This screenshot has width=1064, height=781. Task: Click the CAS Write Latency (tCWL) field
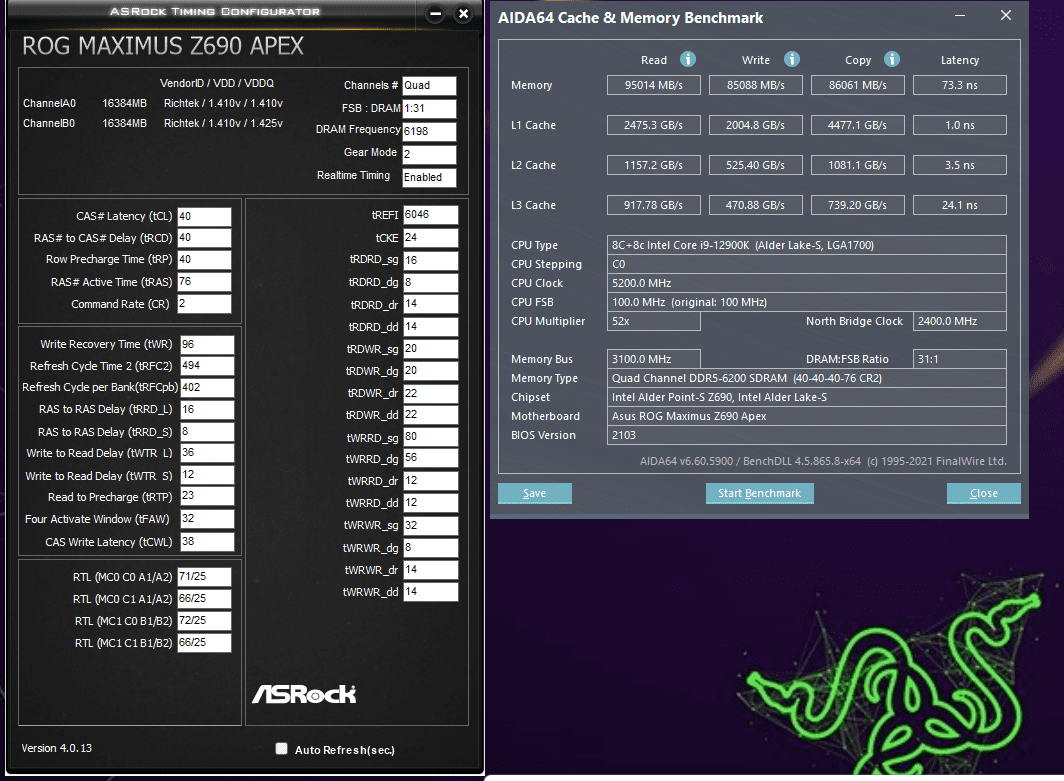point(207,541)
